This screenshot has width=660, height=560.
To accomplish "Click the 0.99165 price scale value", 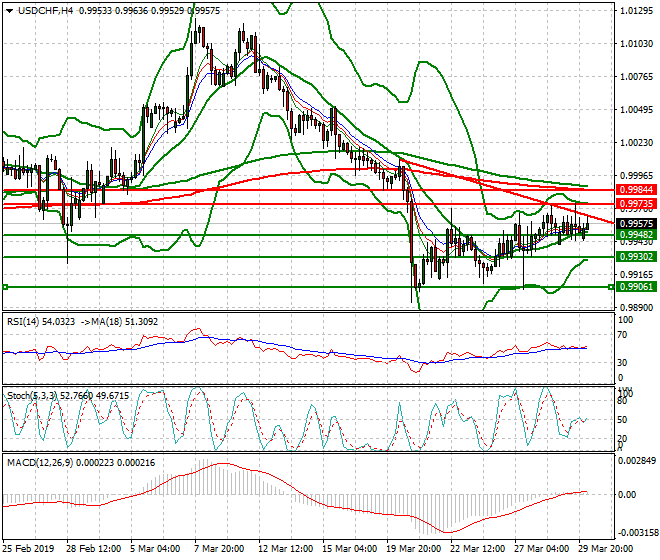I will pyautogui.click(x=637, y=275).
